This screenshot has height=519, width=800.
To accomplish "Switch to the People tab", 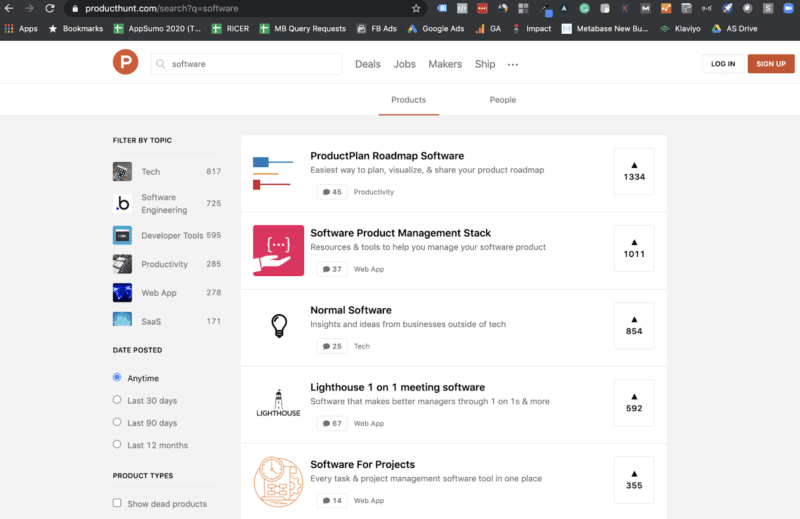I will pos(503,100).
